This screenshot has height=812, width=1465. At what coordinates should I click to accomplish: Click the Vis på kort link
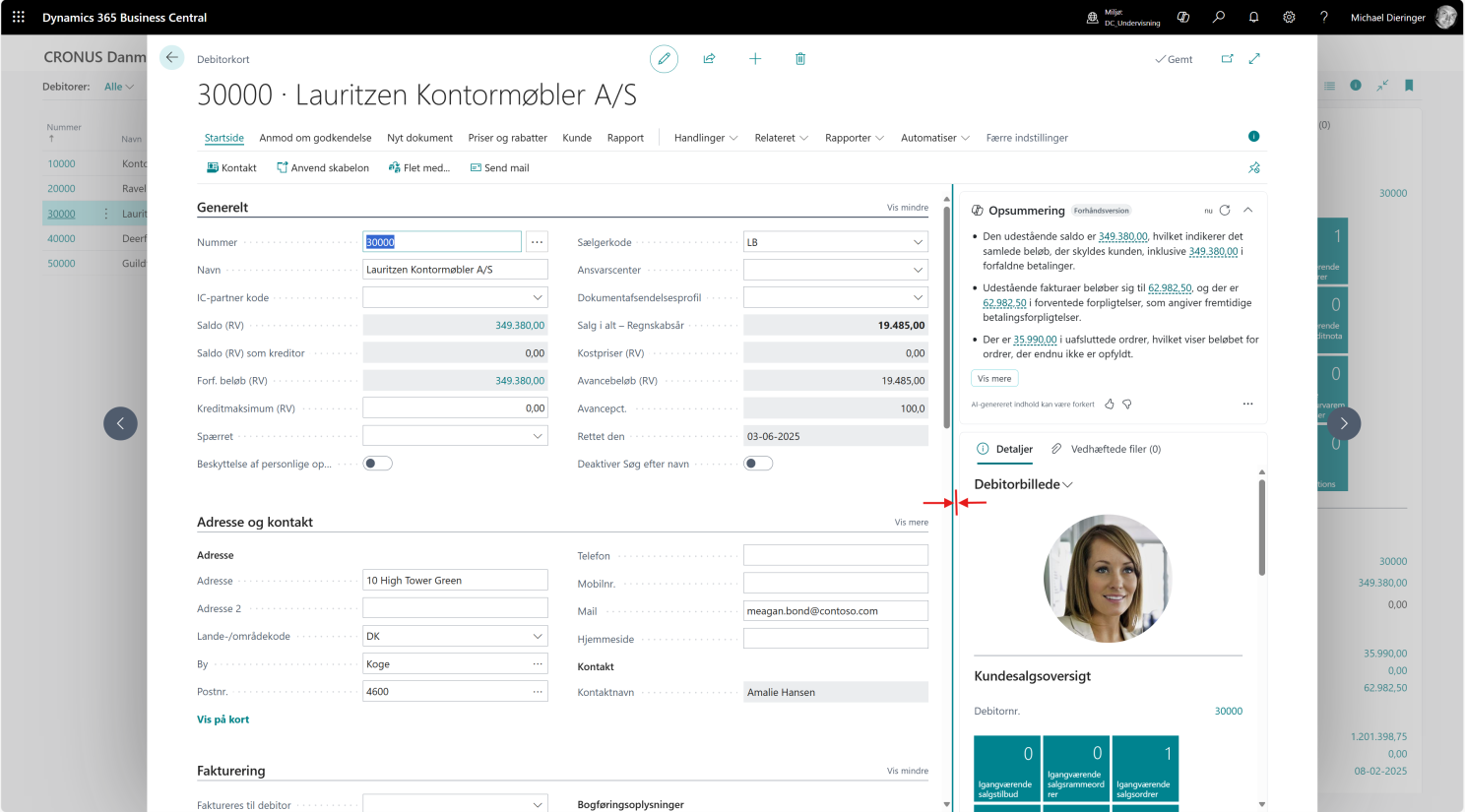(x=223, y=719)
